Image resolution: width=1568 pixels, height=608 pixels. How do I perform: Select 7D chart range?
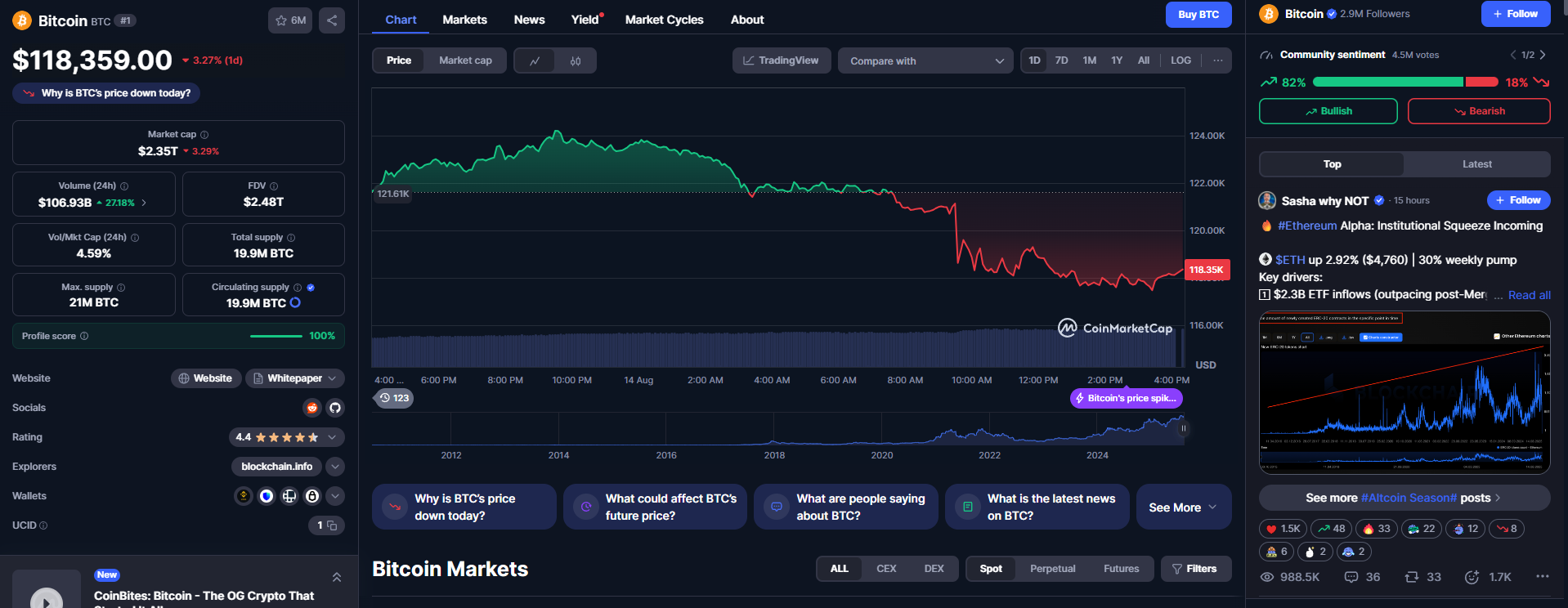(x=1061, y=60)
